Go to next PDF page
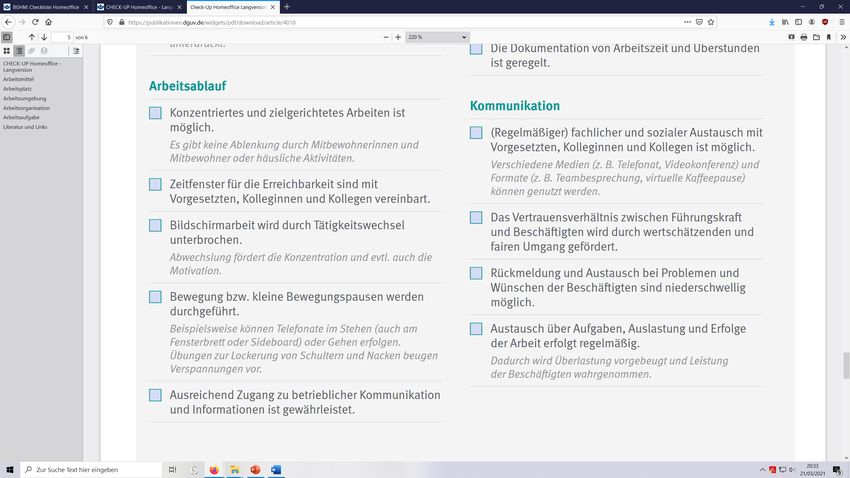This screenshot has height=478, width=850. pos(46,37)
